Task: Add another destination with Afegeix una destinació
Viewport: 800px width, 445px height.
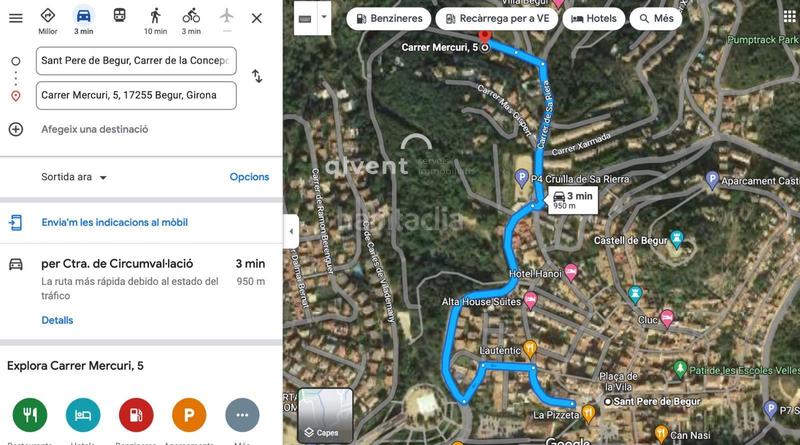Action: point(94,130)
